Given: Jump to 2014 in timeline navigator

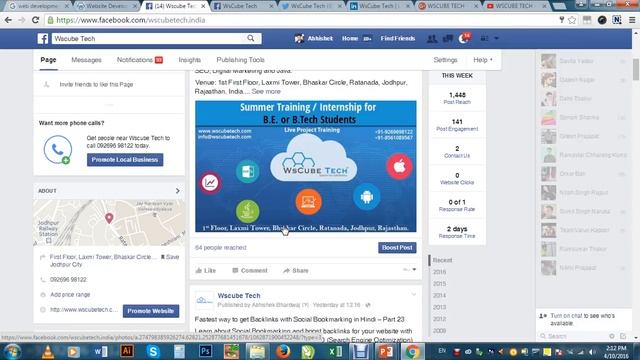Looking at the screenshot, I should pyautogui.click(x=439, y=296).
